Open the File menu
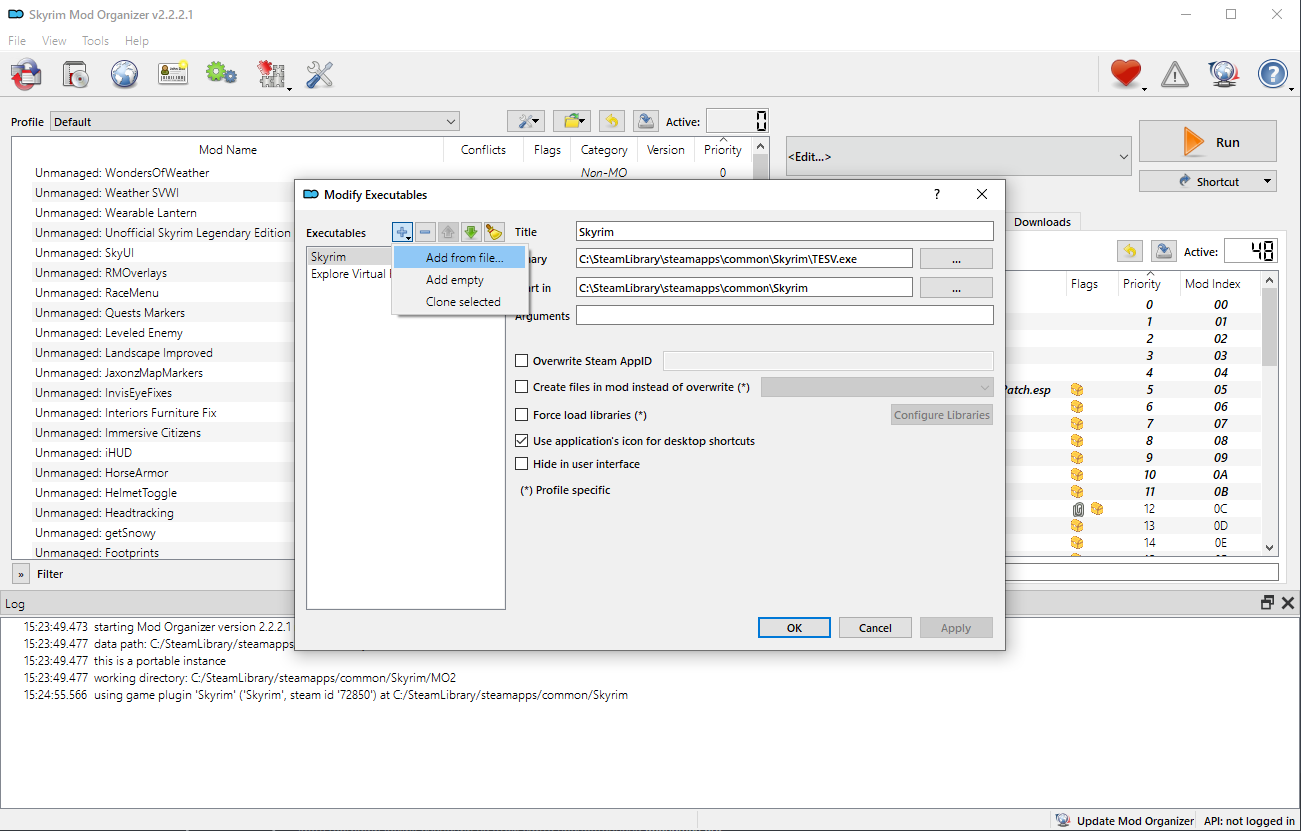1301x831 pixels. point(17,41)
